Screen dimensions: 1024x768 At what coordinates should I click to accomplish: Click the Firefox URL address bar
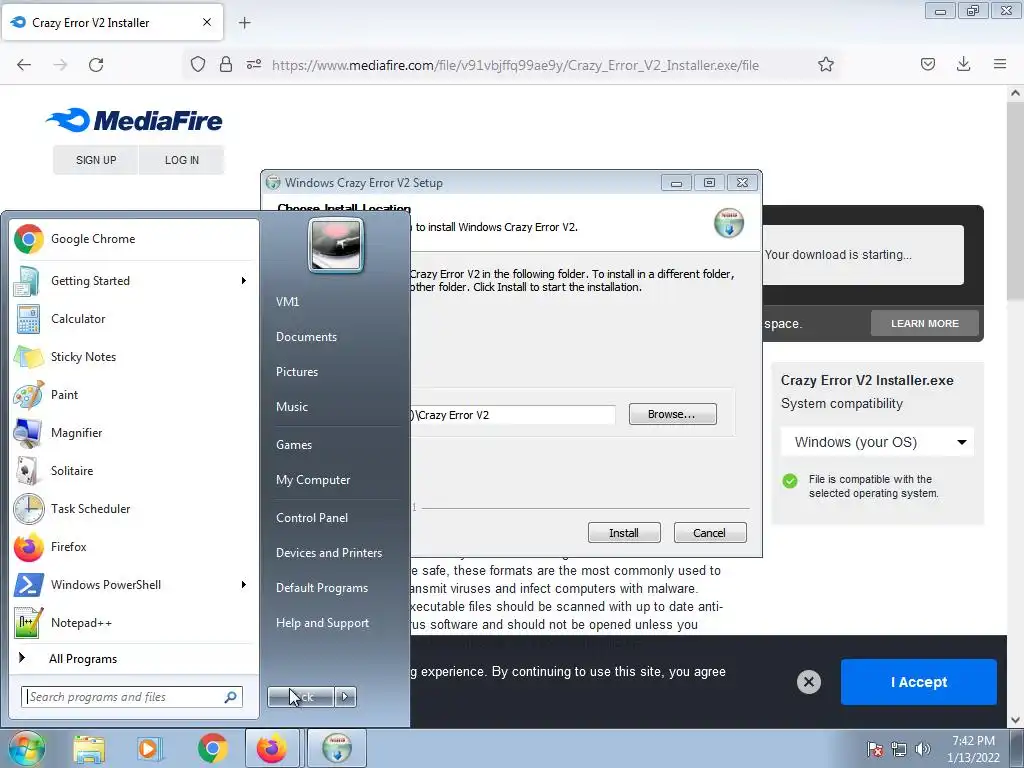[515, 65]
